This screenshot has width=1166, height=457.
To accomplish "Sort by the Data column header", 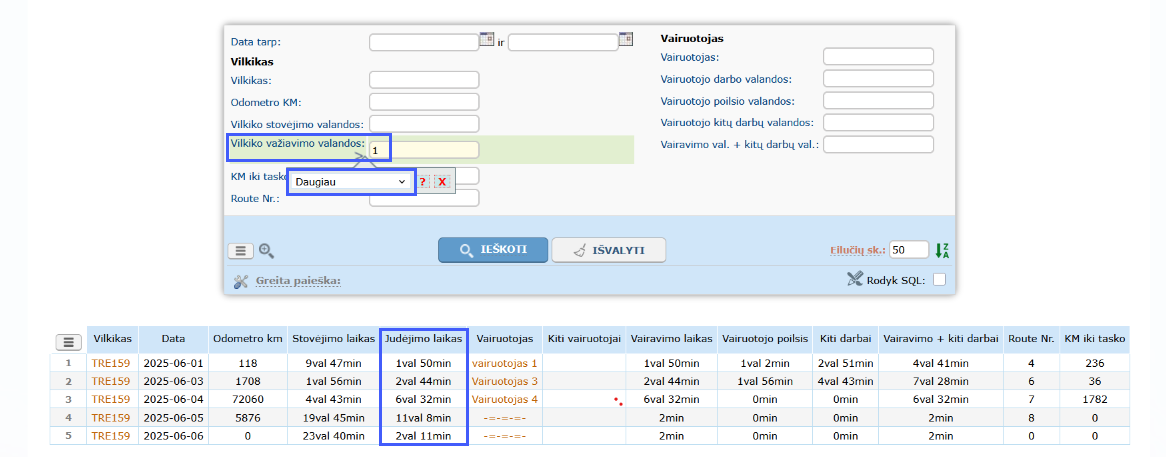I will tap(173, 339).
